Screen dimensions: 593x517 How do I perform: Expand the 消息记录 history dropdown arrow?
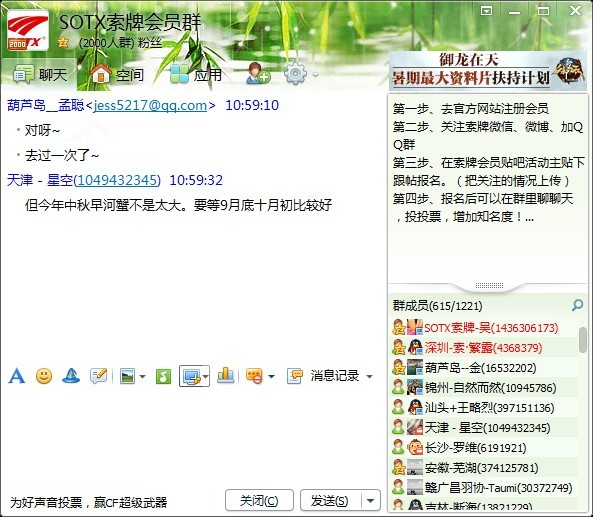pos(369,376)
